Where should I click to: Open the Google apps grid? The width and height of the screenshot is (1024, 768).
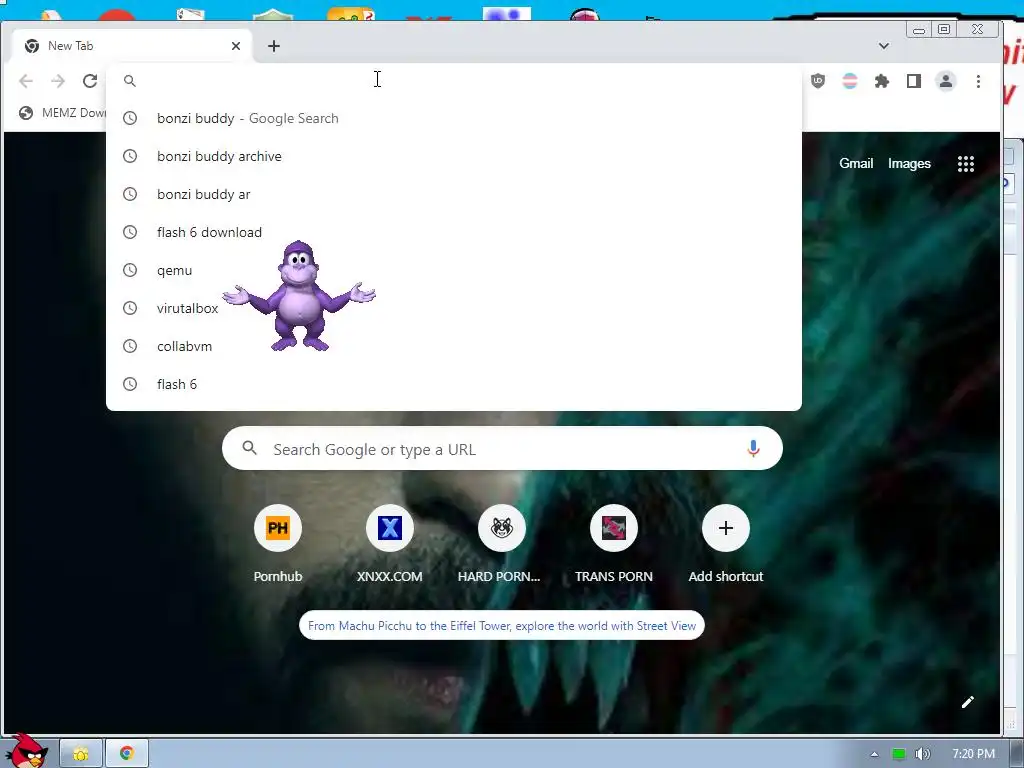click(966, 163)
